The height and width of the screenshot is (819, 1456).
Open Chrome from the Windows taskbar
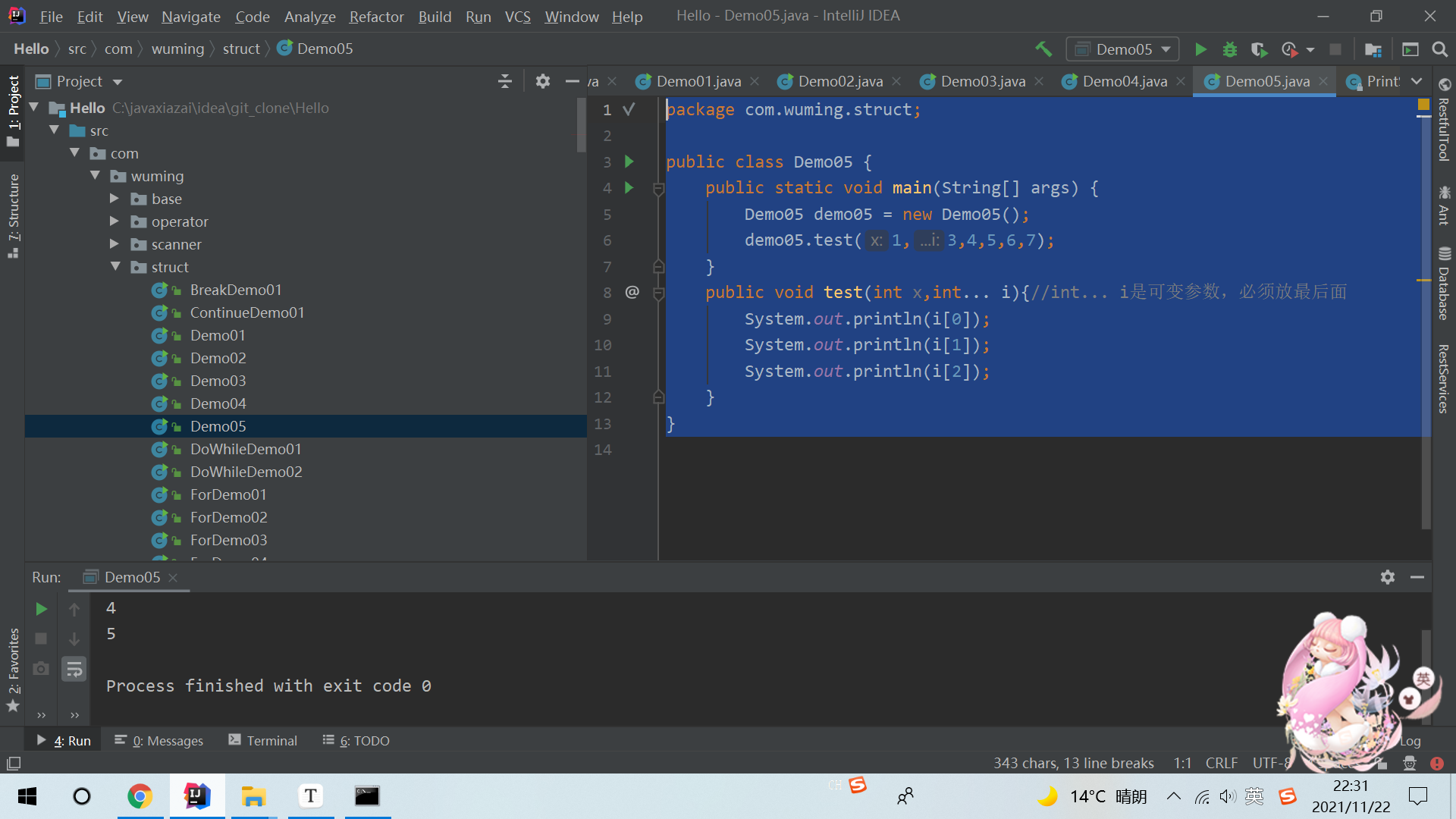[140, 796]
